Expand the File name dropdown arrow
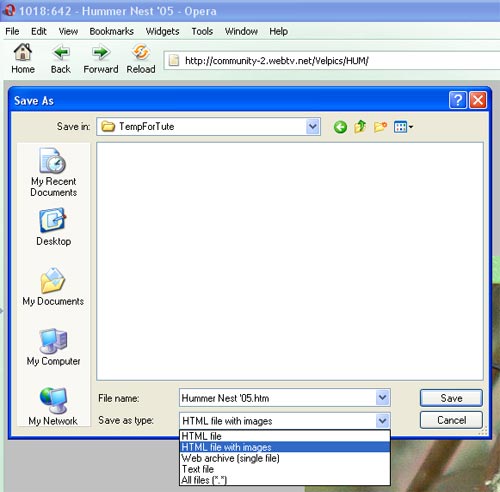 [383, 397]
